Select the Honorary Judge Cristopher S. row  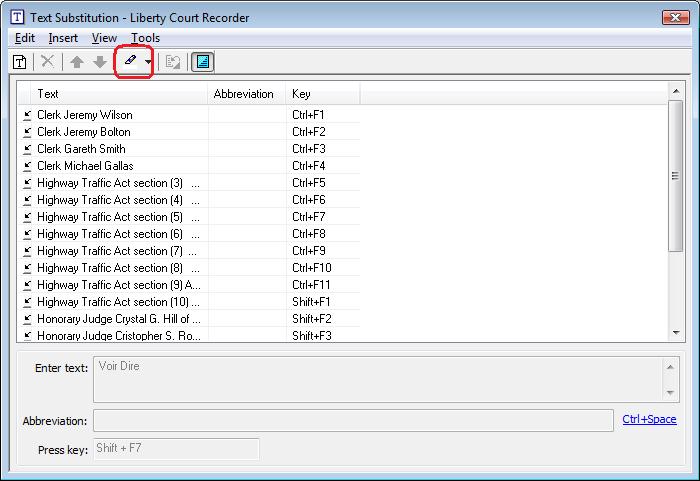(x=189, y=335)
